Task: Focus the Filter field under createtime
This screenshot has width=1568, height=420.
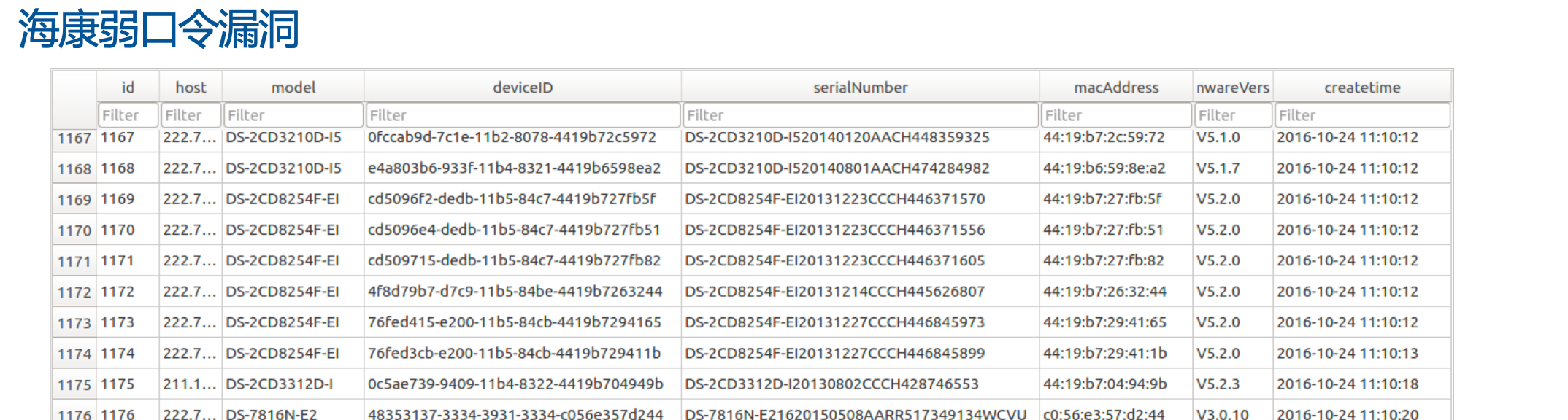Action: tap(1362, 115)
